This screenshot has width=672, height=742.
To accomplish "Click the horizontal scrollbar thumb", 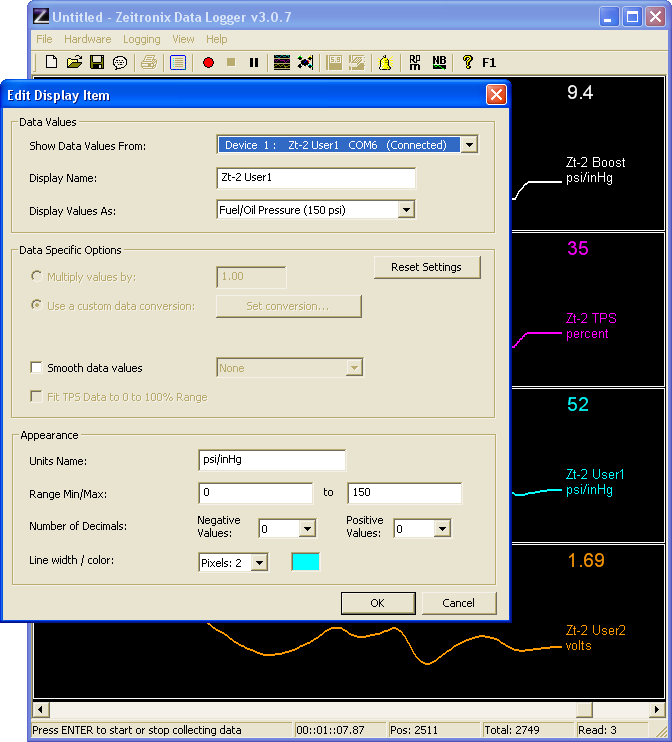I will (585, 709).
